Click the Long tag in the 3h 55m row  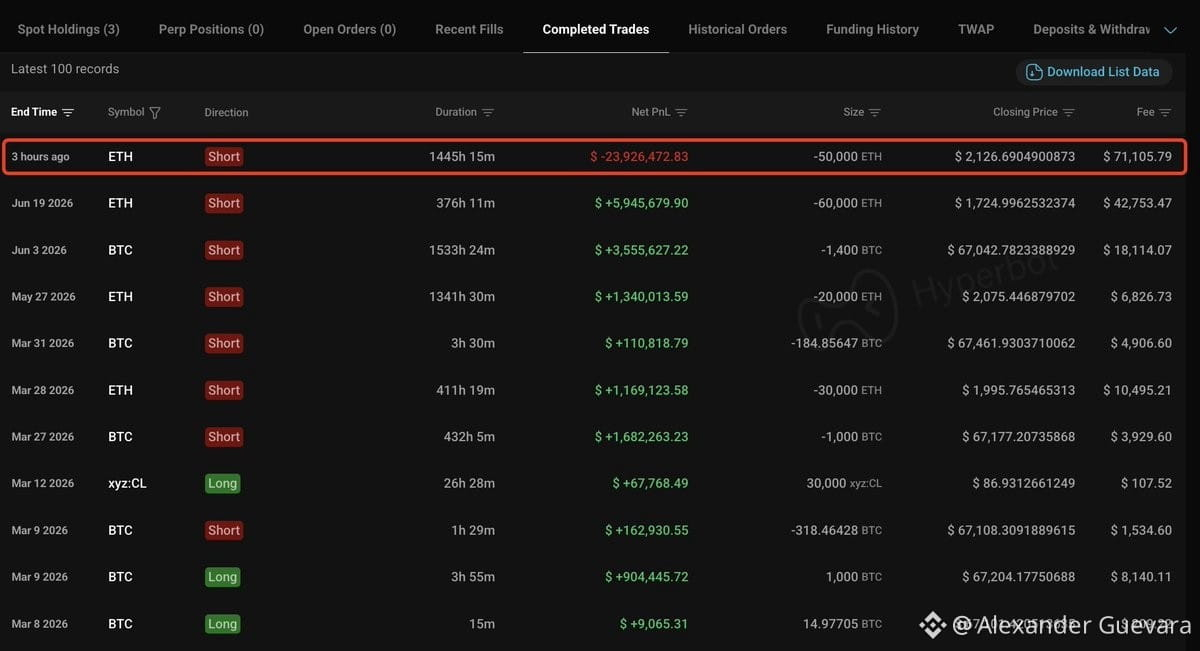tap(222, 577)
